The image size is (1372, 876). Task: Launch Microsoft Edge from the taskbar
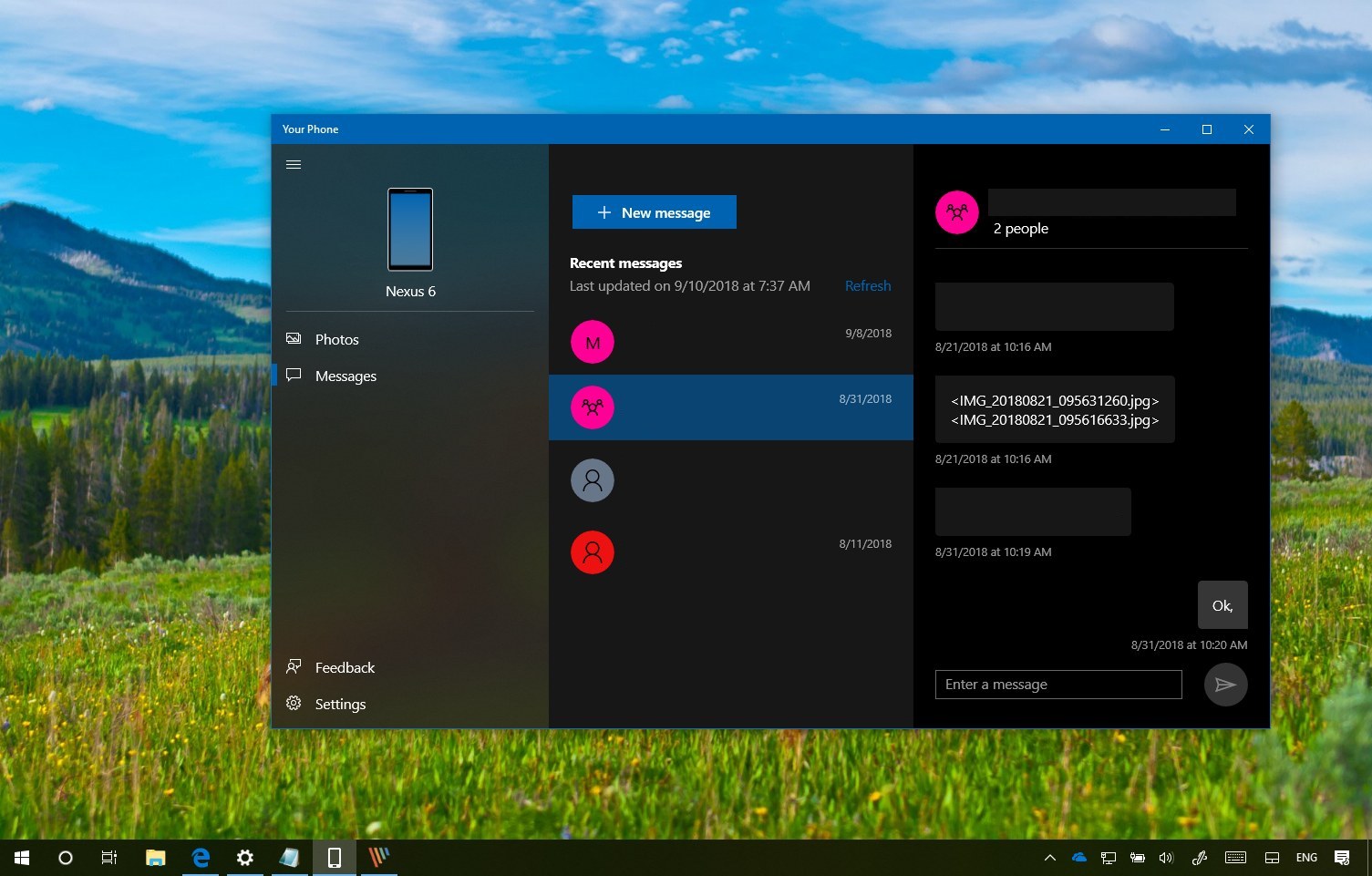tap(200, 857)
